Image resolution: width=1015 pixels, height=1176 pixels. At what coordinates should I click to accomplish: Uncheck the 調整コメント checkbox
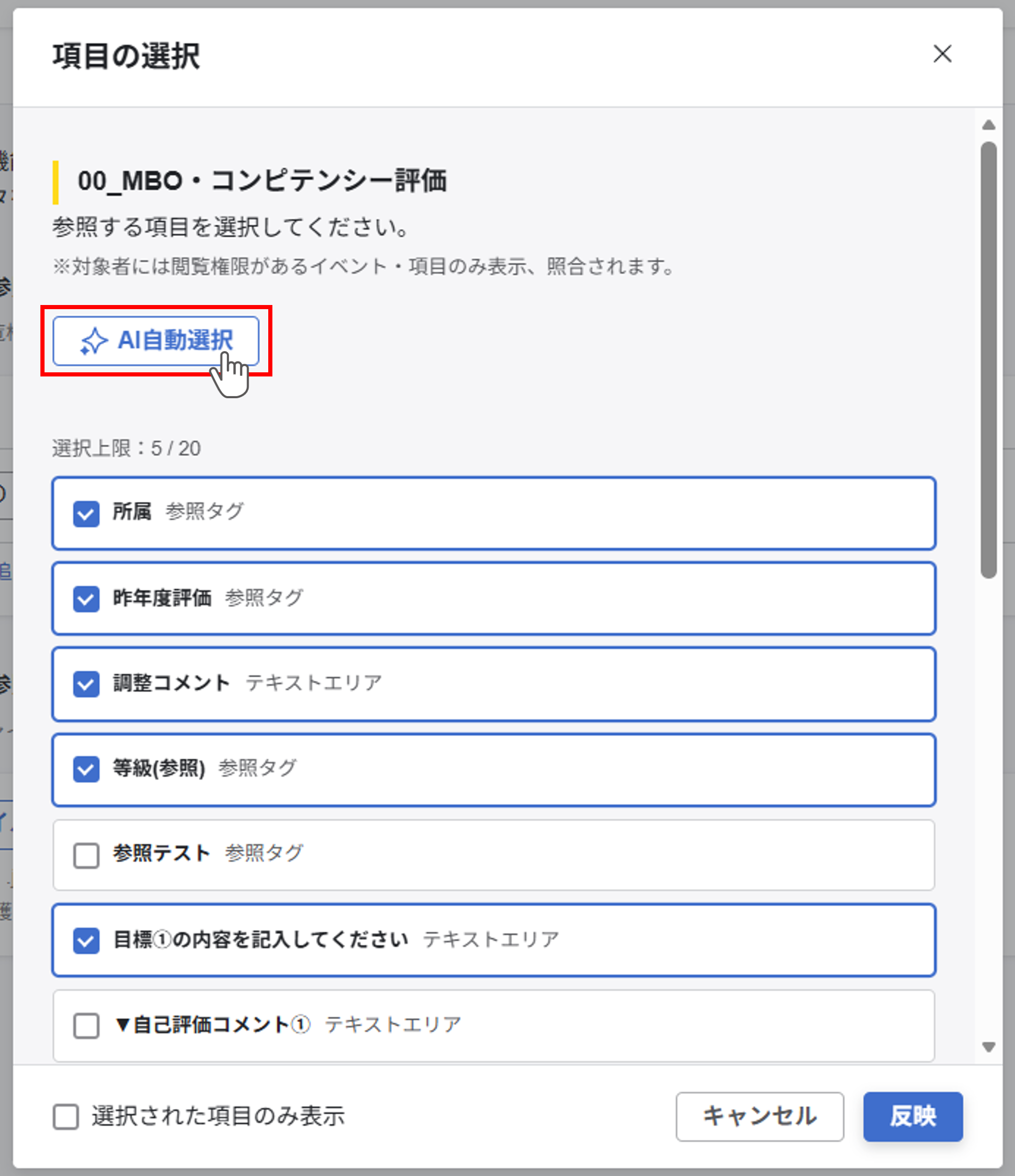(86, 684)
